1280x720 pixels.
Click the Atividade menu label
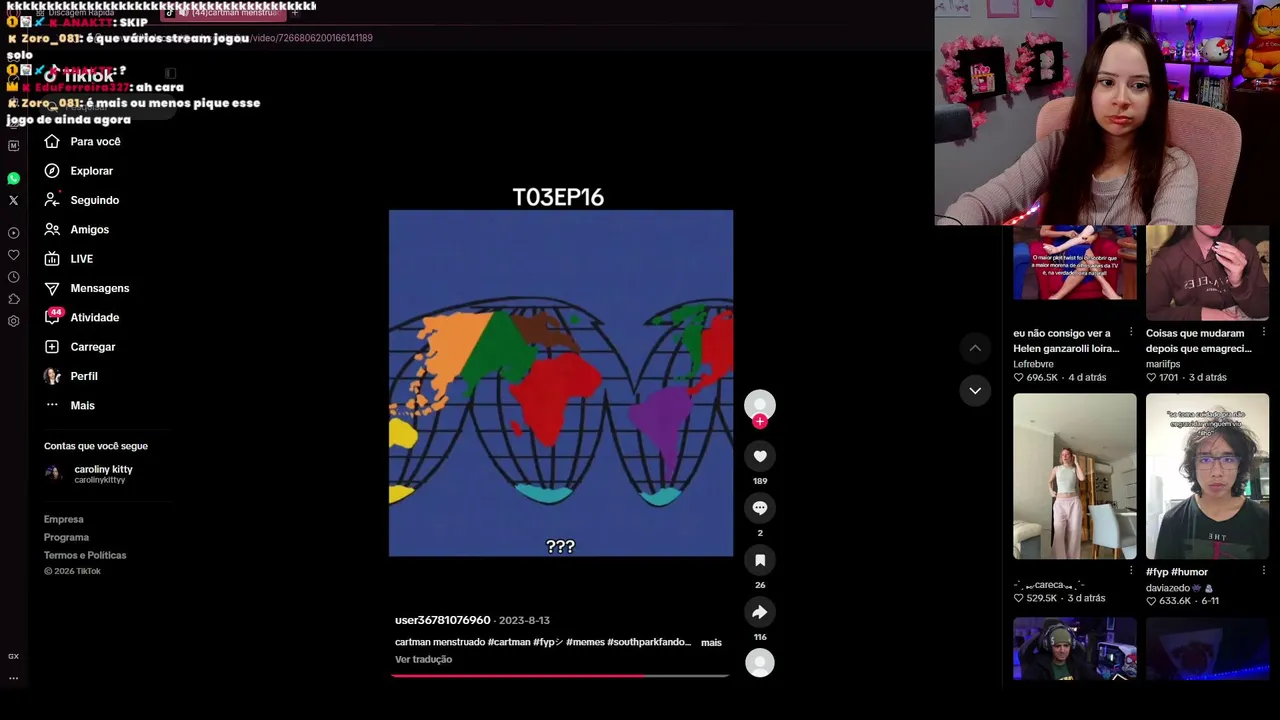click(94, 317)
